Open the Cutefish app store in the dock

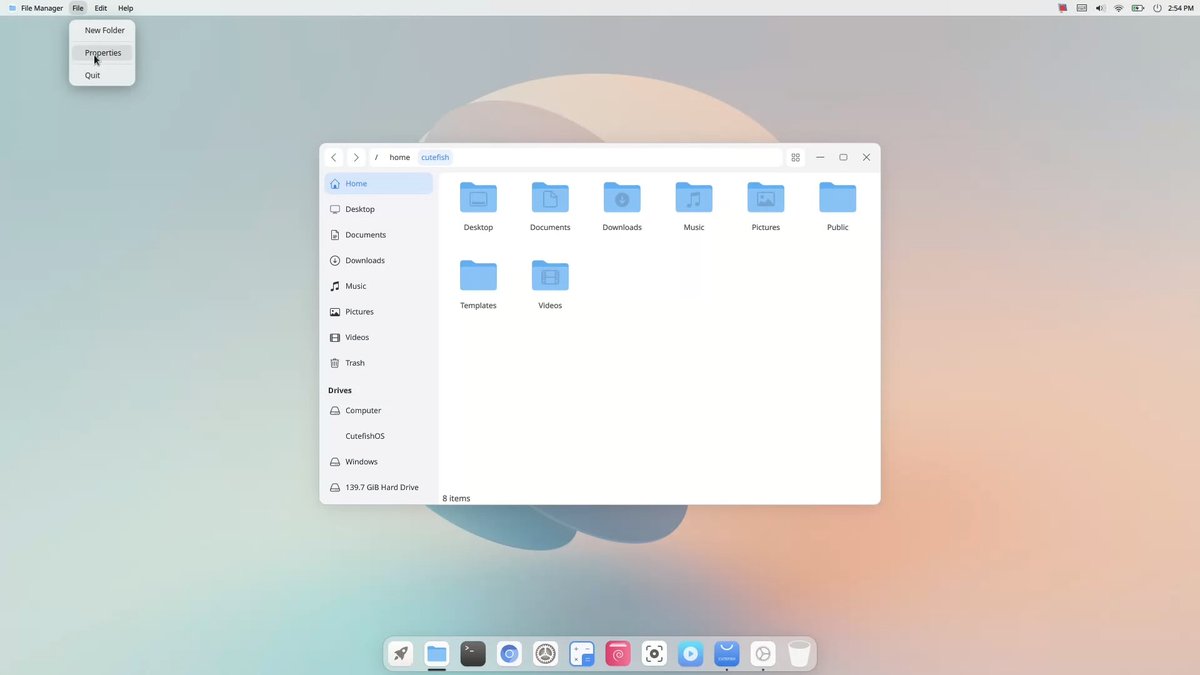tap(727, 654)
